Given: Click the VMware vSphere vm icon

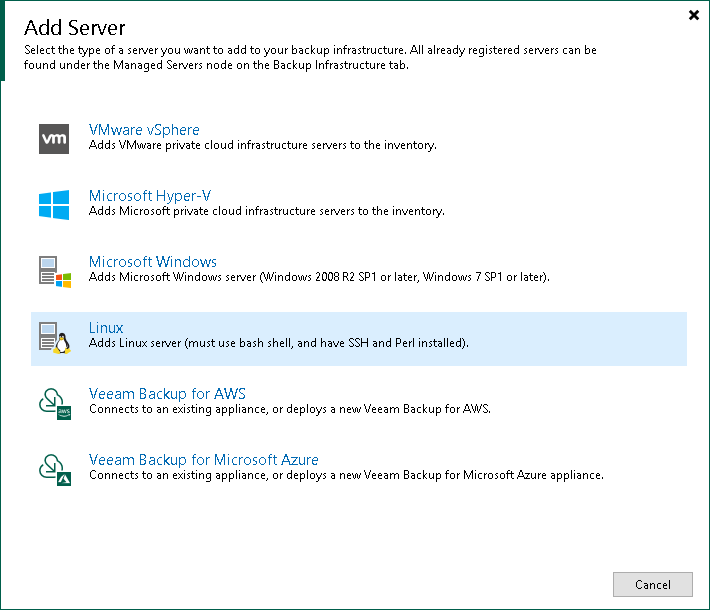Looking at the screenshot, I should tap(53, 139).
